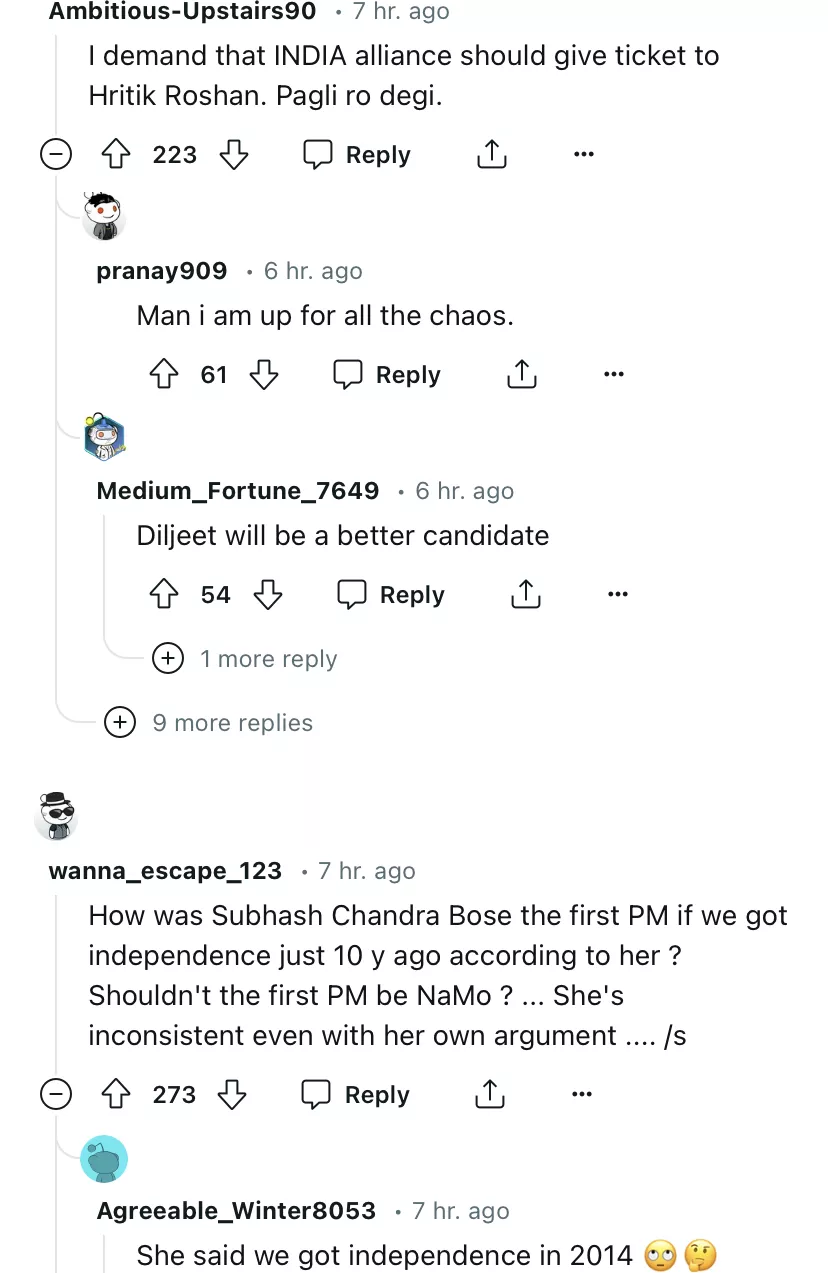Open more options on 273-vote comment
The height and width of the screenshot is (1273, 828).
[582, 1095]
